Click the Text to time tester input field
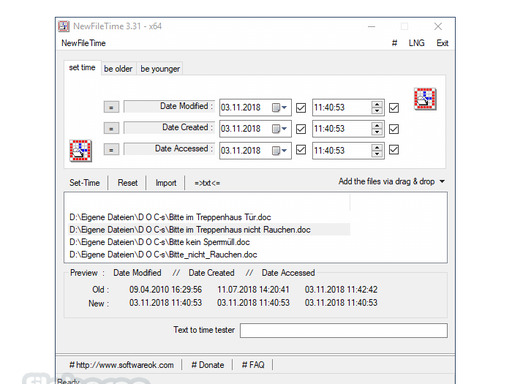Screen dimensions: 512x384 pyautogui.click(x=344, y=330)
